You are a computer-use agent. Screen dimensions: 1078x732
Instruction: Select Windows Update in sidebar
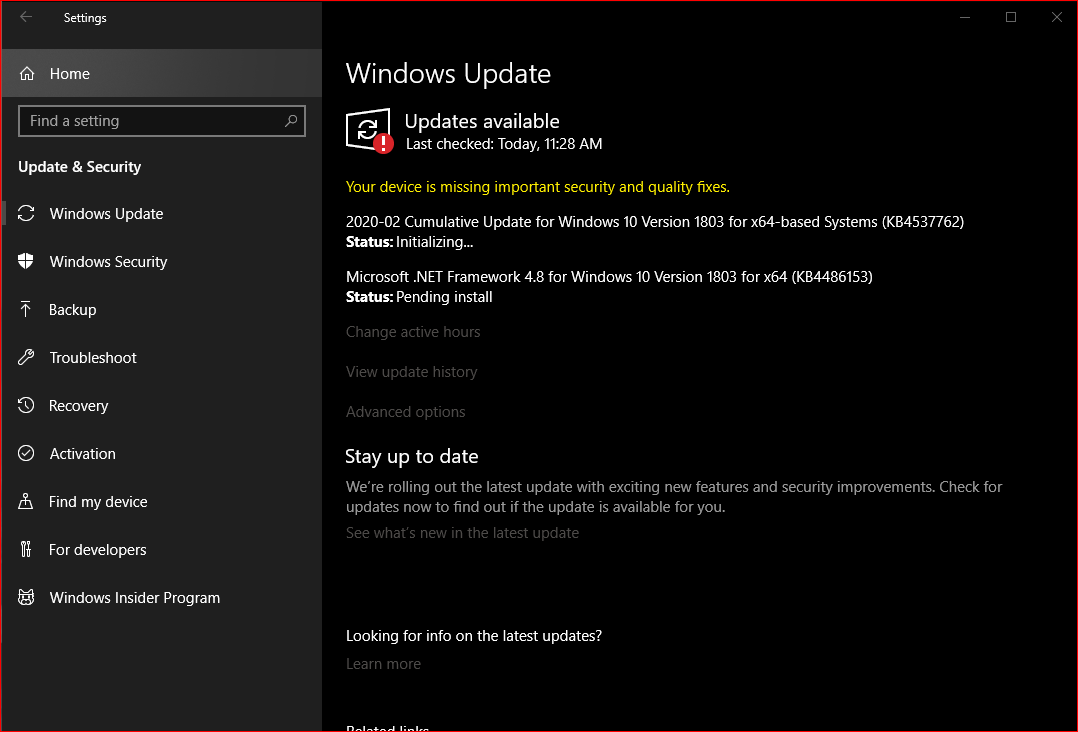pos(162,214)
